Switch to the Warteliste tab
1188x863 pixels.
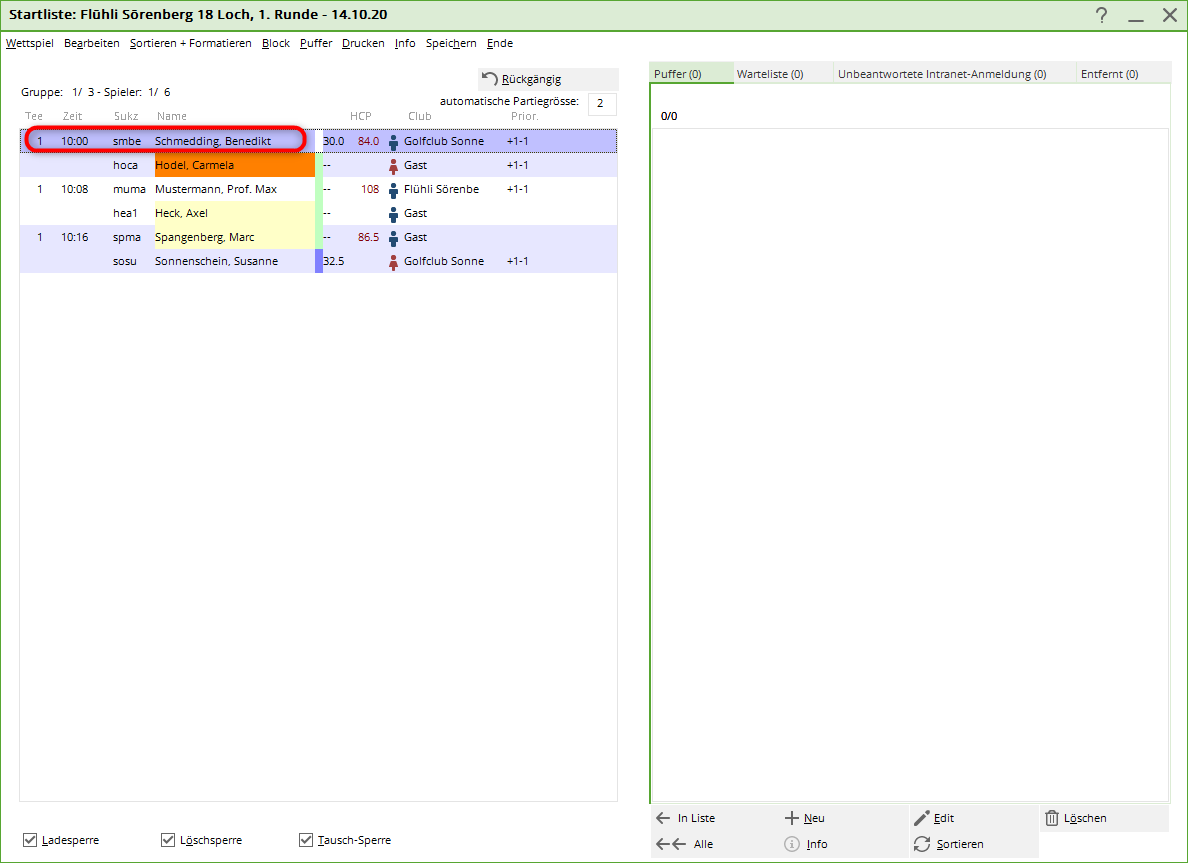769,74
